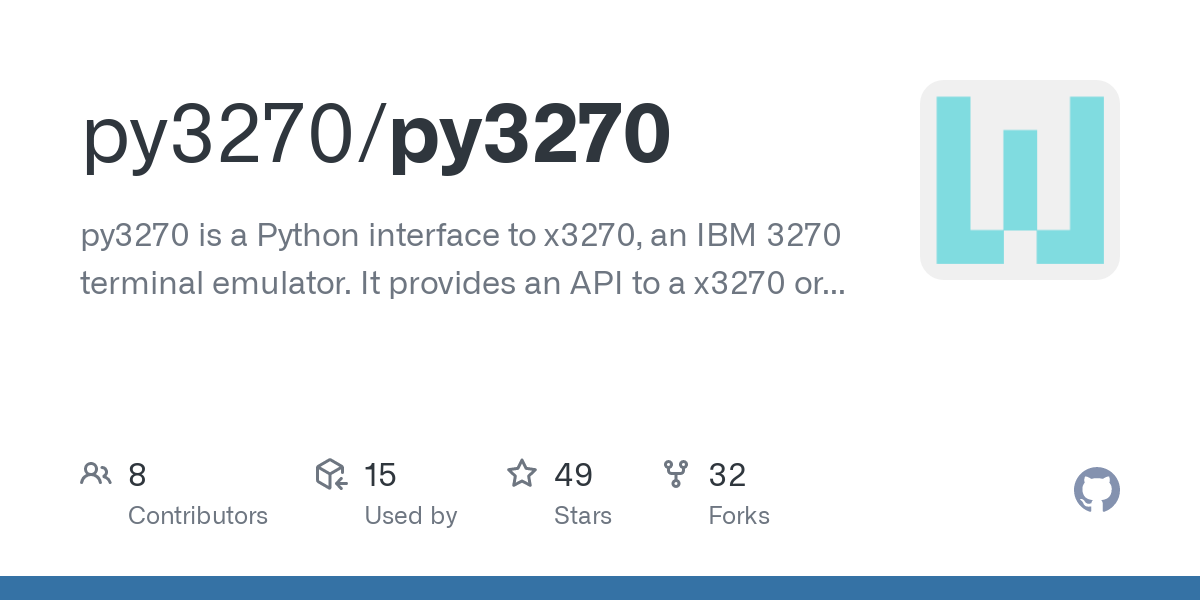
Task: Click the stars count 49
Action: point(574,474)
